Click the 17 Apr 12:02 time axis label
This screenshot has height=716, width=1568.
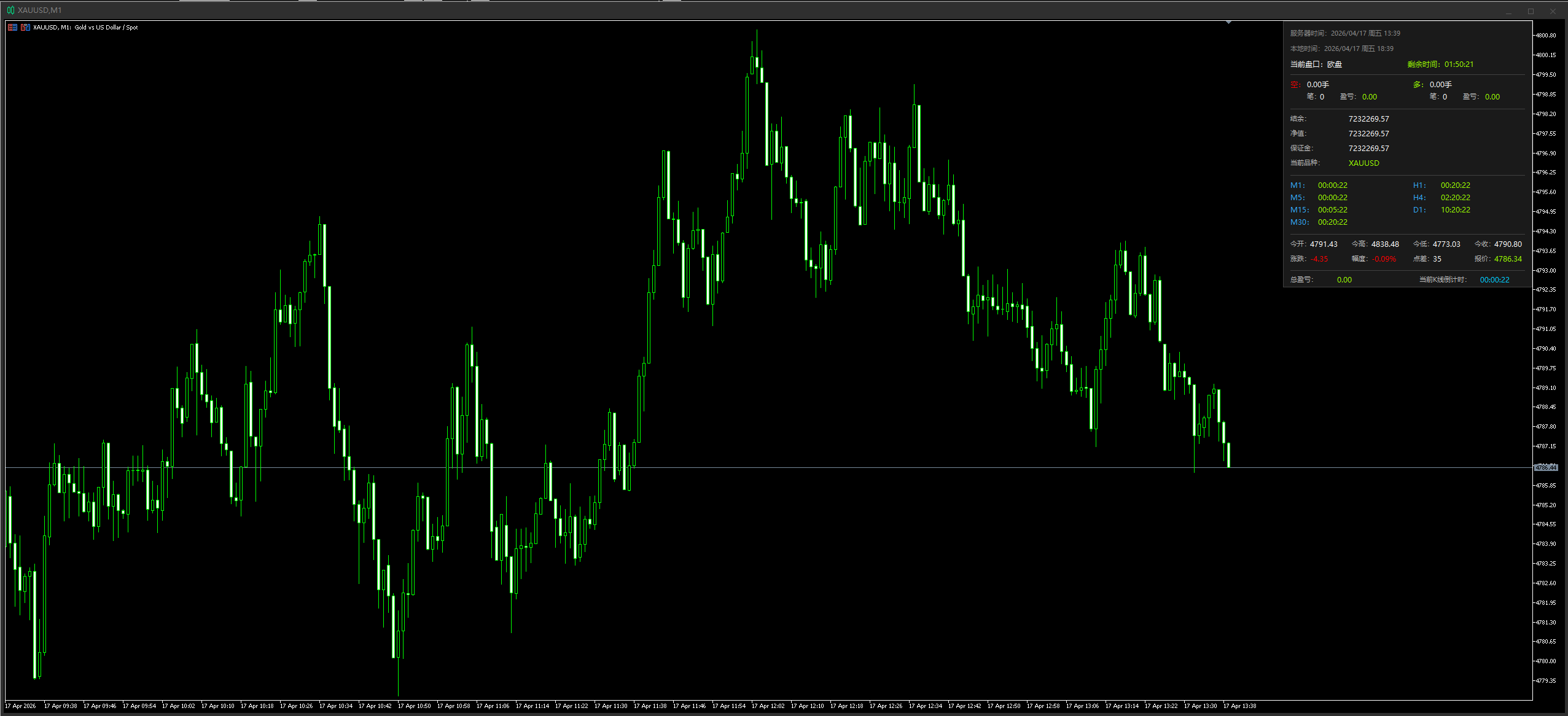[768, 706]
